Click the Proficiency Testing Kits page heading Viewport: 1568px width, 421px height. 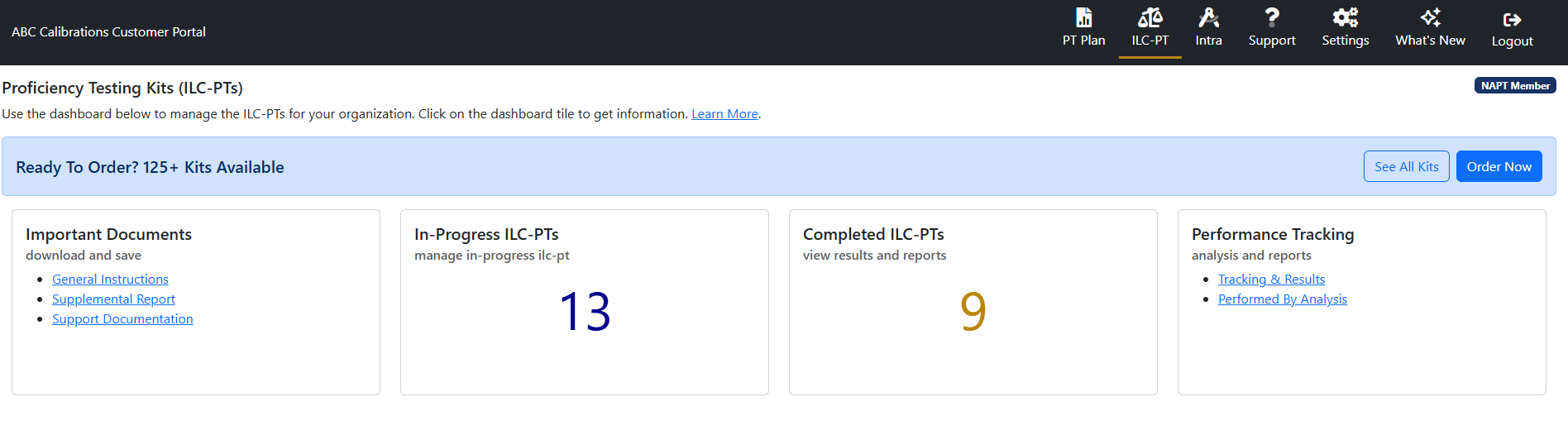pos(122,88)
